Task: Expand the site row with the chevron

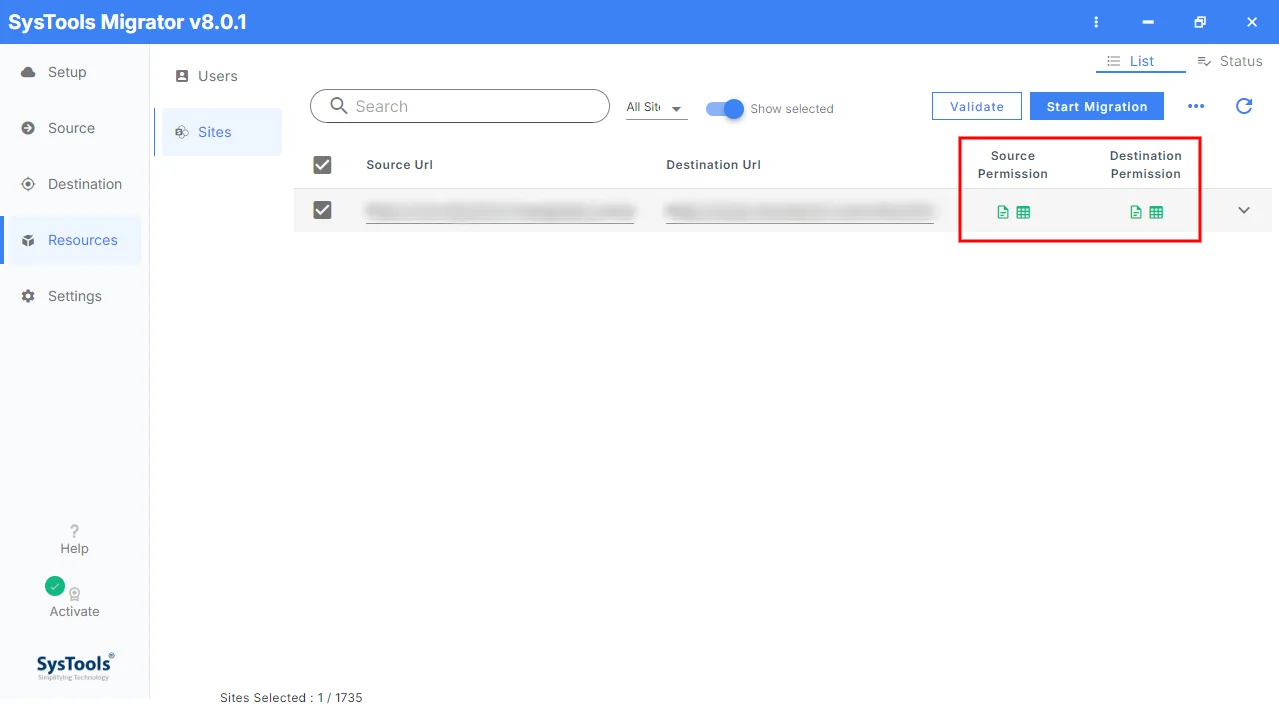Action: (x=1244, y=210)
